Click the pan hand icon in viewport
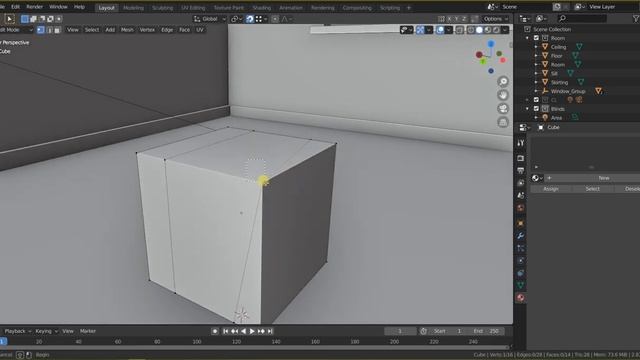 point(503,95)
